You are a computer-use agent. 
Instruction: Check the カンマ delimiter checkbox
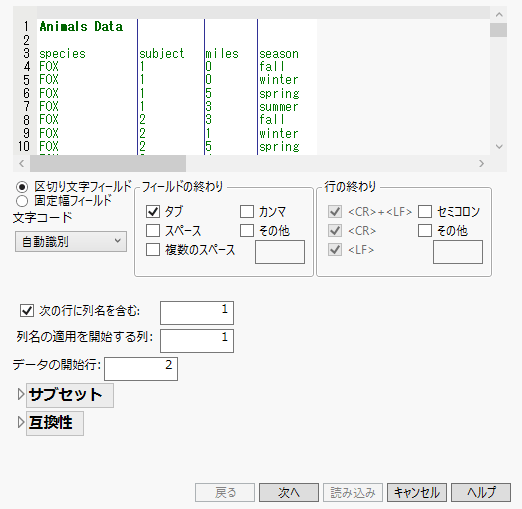click(247, 211)
